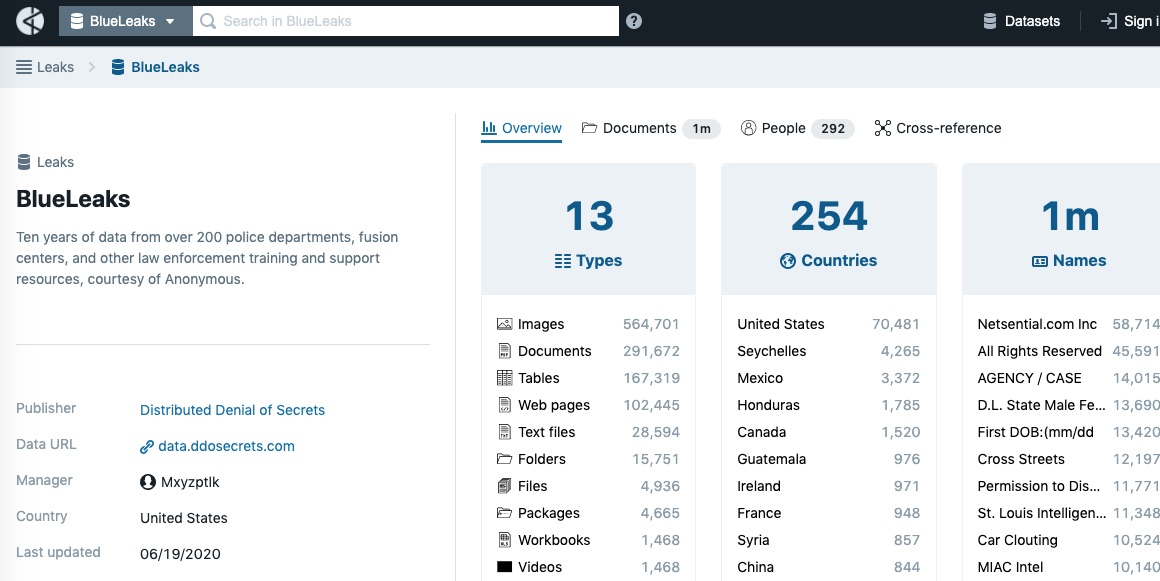Open the Datasets menu item
This screenshot has width=1160, height=581.
(1021, 21)
